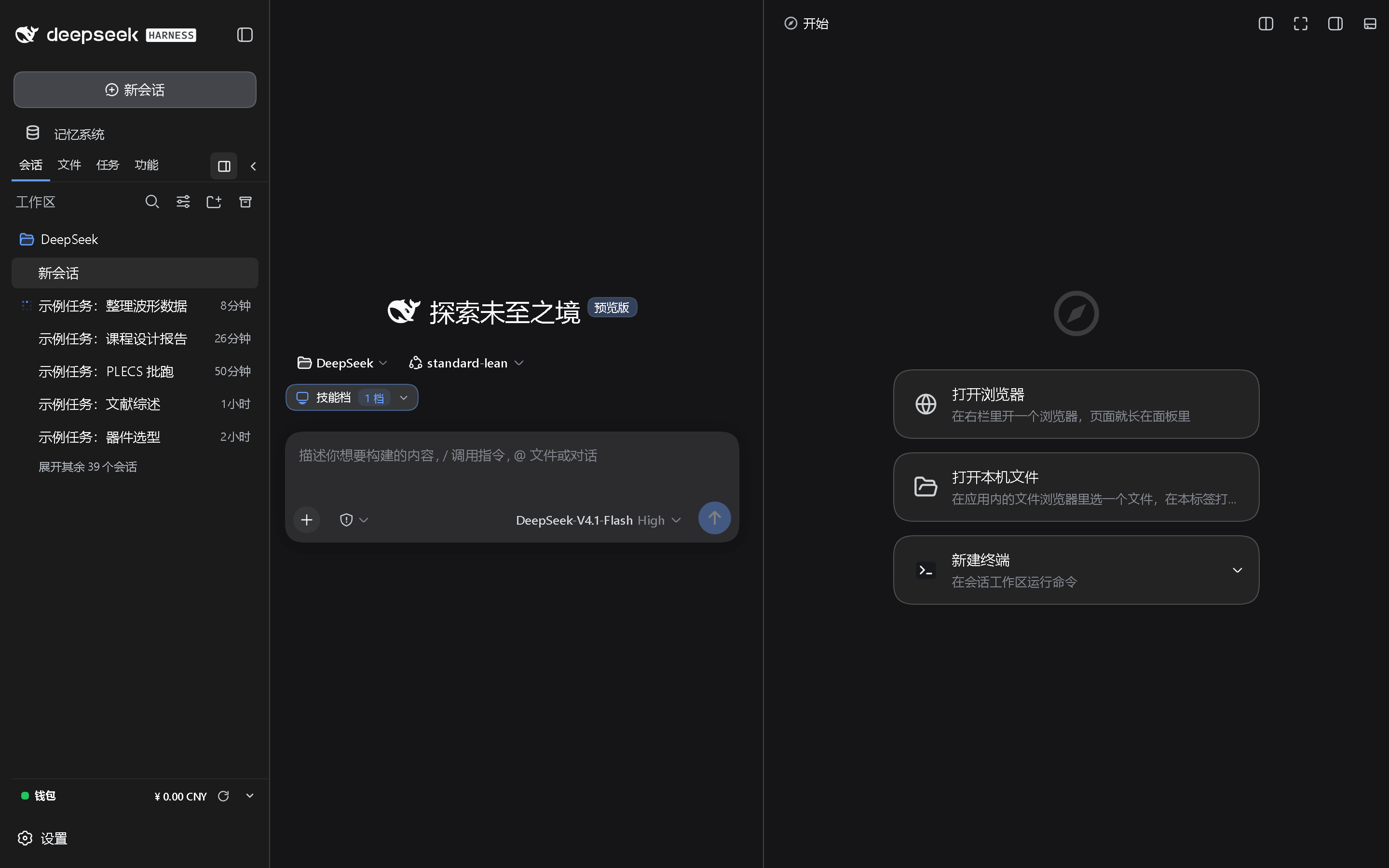Open 示例任务：器件选型 session

coord(135,437)
